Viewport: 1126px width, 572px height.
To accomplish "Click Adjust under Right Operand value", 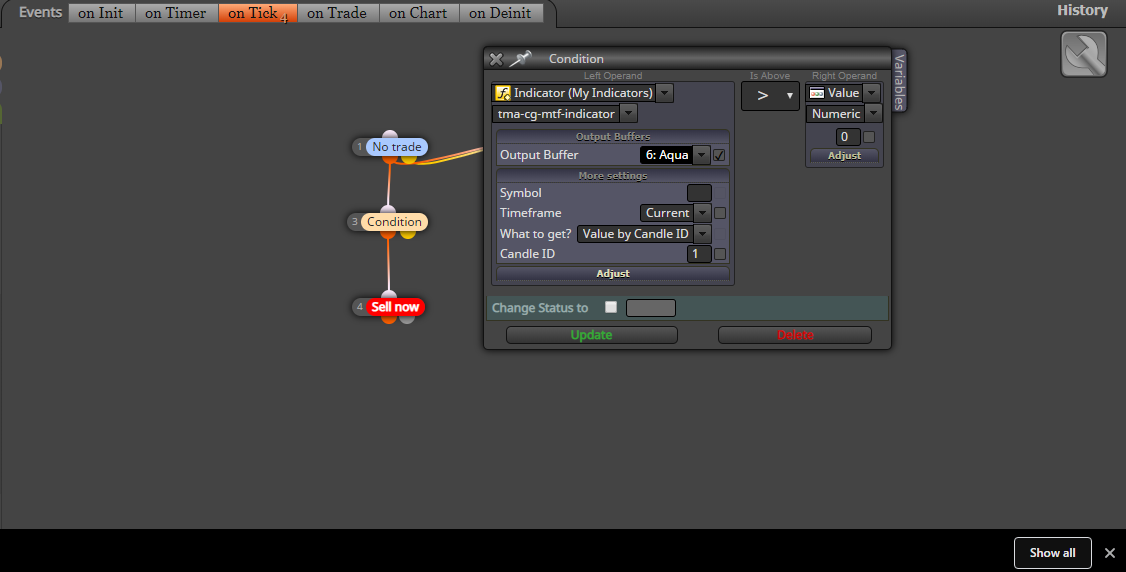I will coord(844,155).
